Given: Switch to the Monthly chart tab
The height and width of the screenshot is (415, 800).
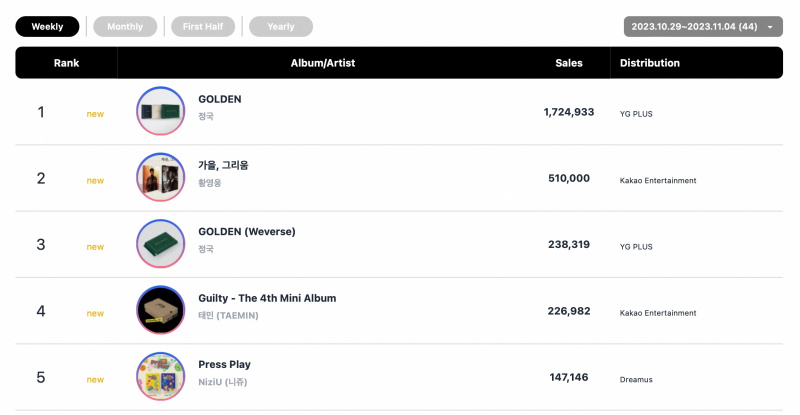Looking at the screenshot, I should pyautogui.click(x=125, y=27).
